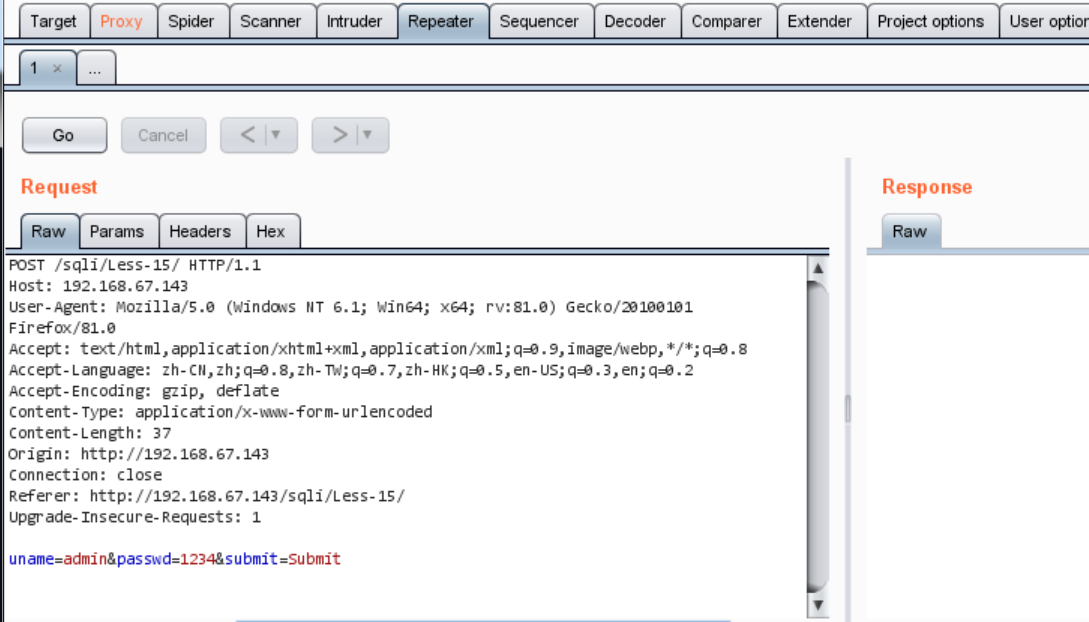Open the Scanner tab
1089x622 pixels.
pyautogui.click(x=271, y=22)
